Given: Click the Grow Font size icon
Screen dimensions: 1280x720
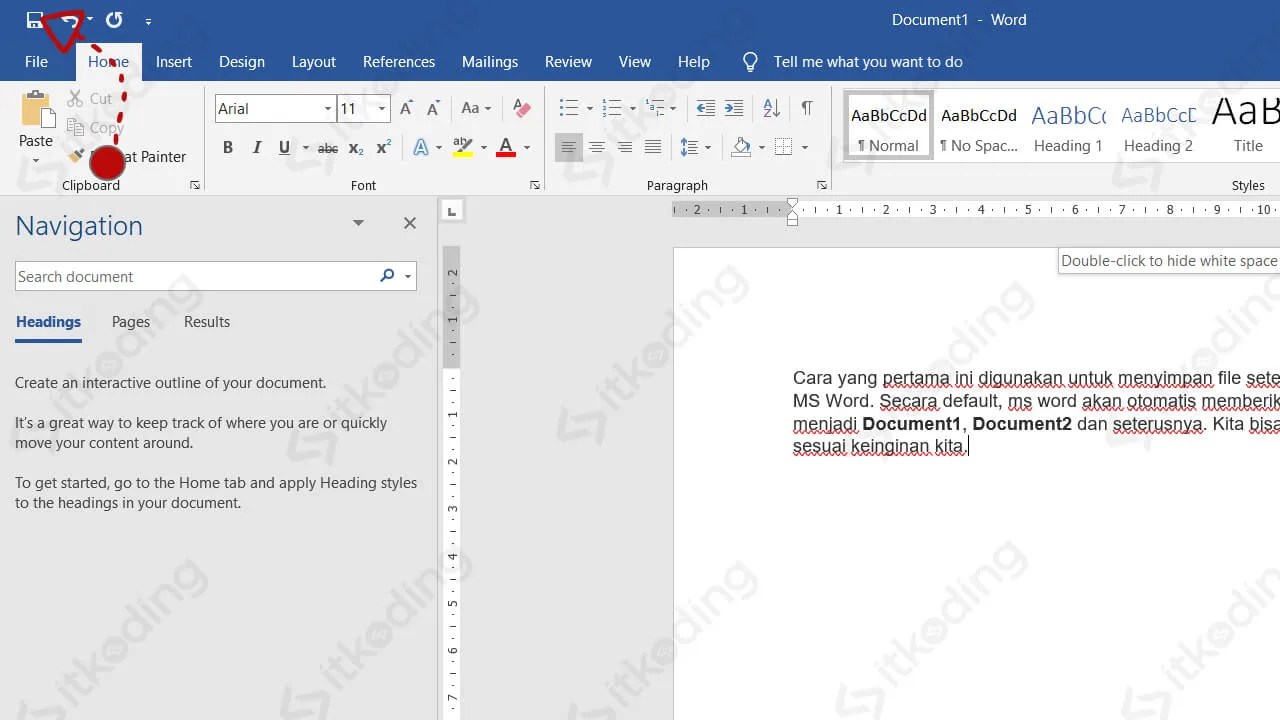Looking at the screenshot, I should 406,108.
